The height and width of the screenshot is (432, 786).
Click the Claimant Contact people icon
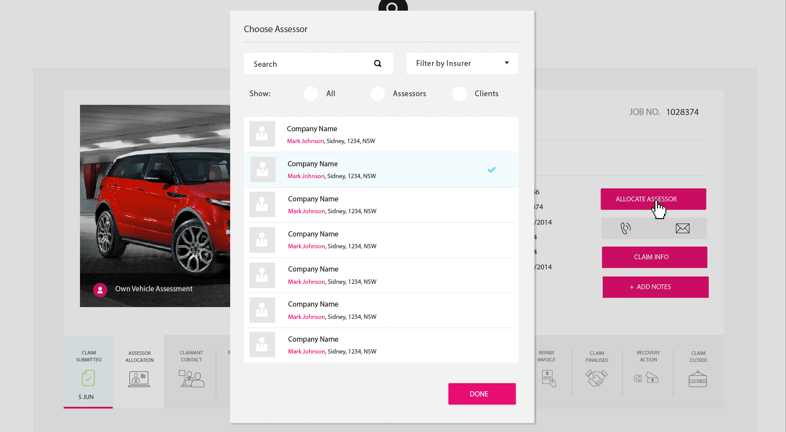[x=191, y=378]
